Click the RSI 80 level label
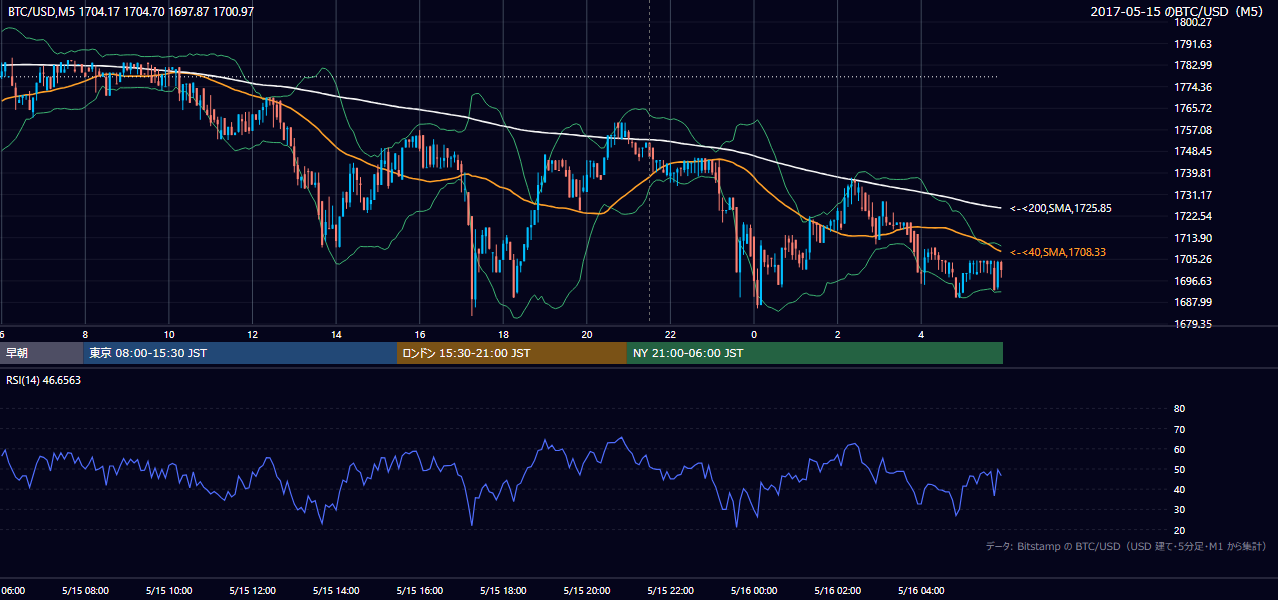Image resolution: width=1278 pixels, height=600 pixels. (1179, 409)
